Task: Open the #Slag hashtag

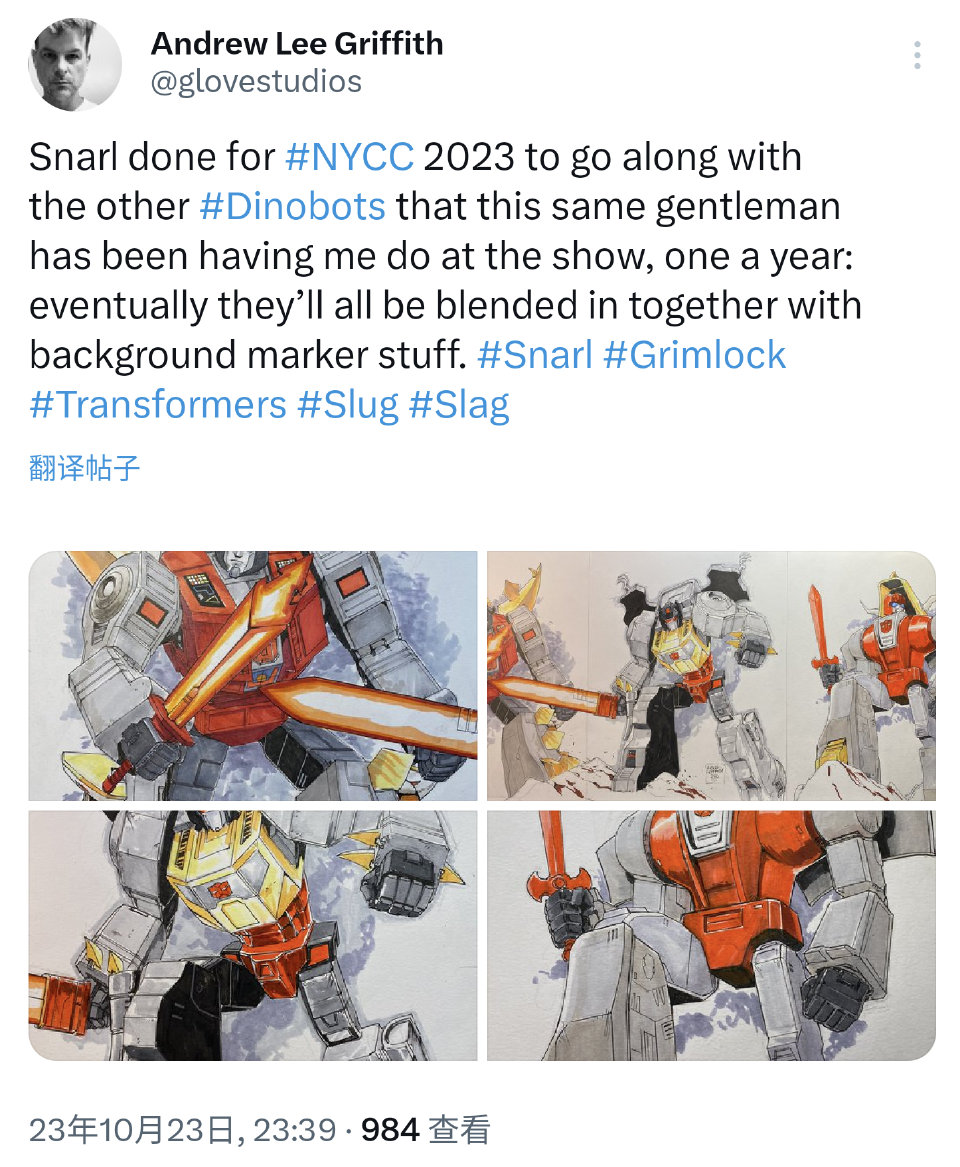Action: click(459, 406)
